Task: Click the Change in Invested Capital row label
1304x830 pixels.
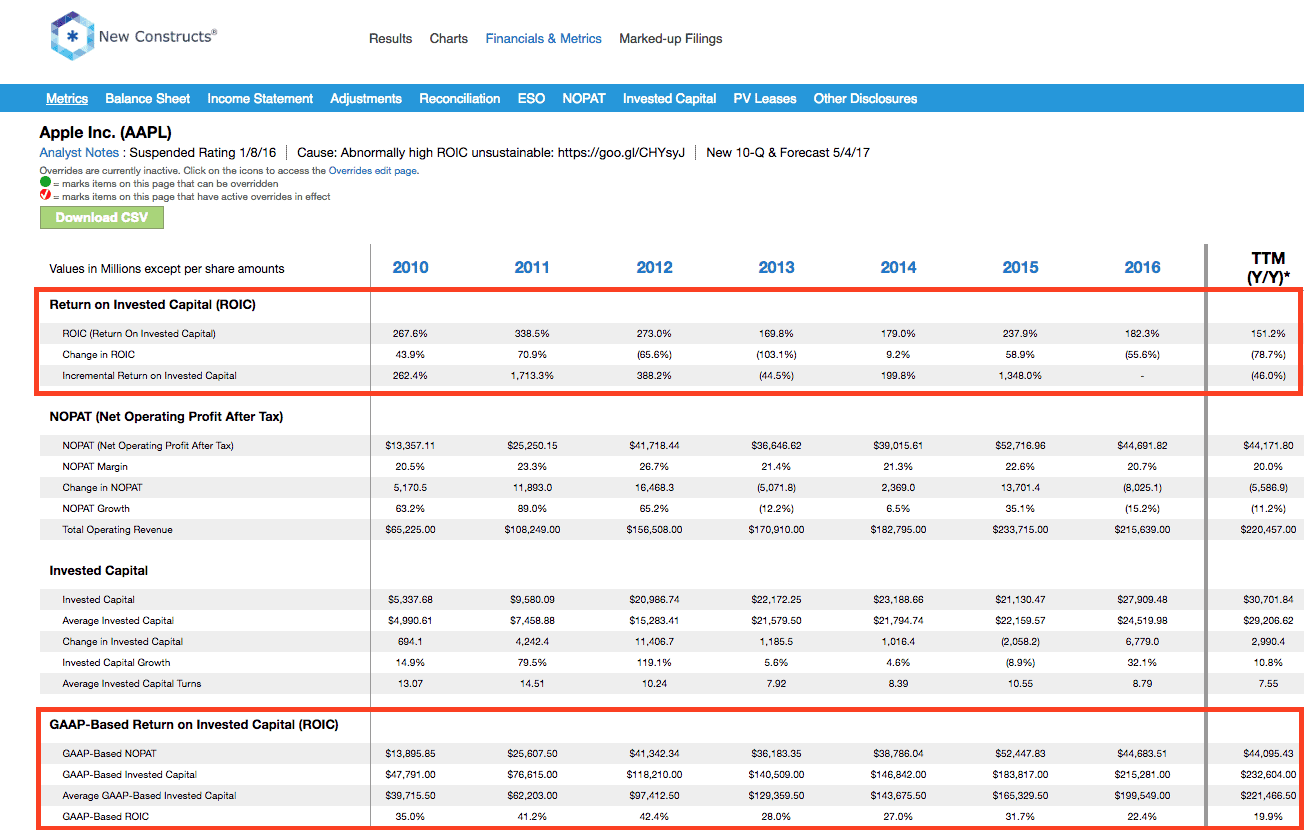Action: (122, 642)
